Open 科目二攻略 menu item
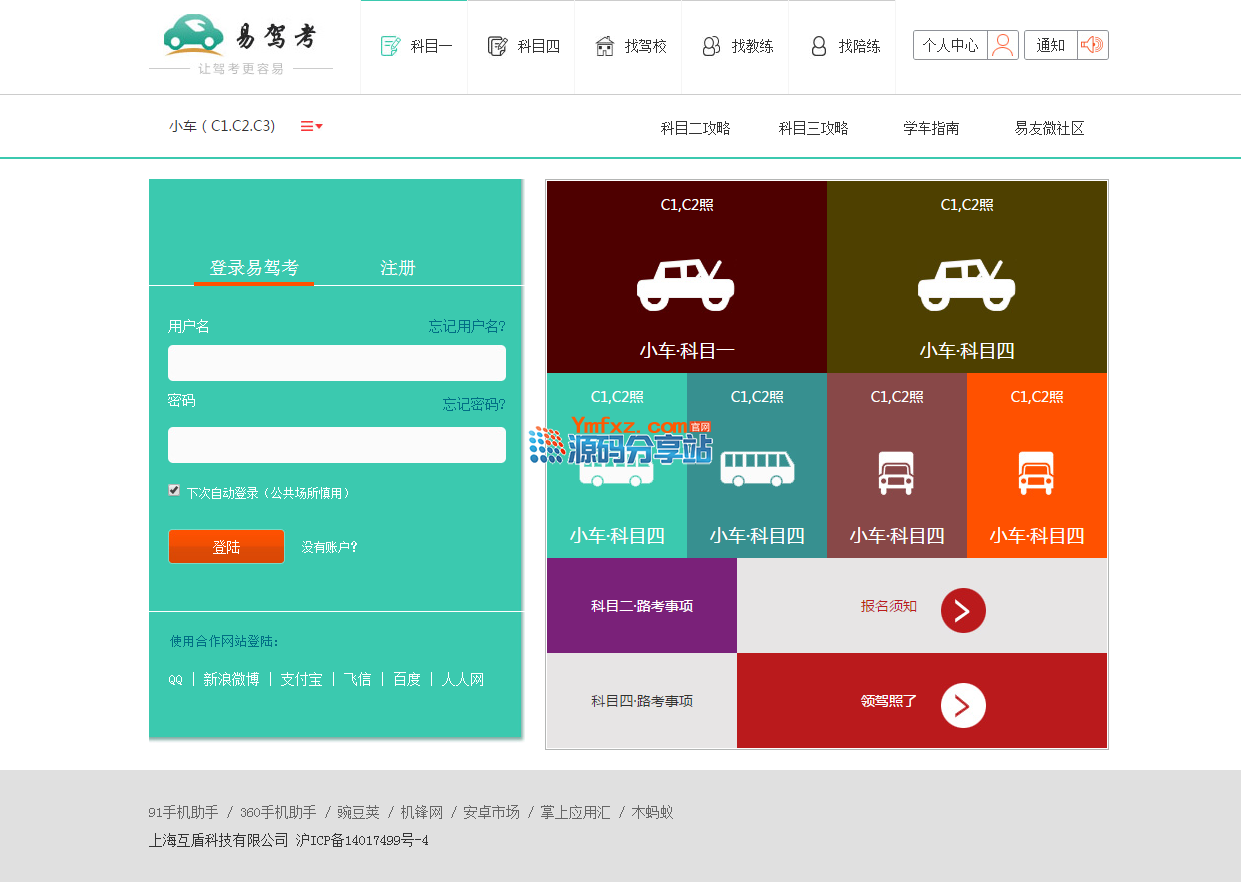This screenshot has width=1241, height=882. point(695,128)
